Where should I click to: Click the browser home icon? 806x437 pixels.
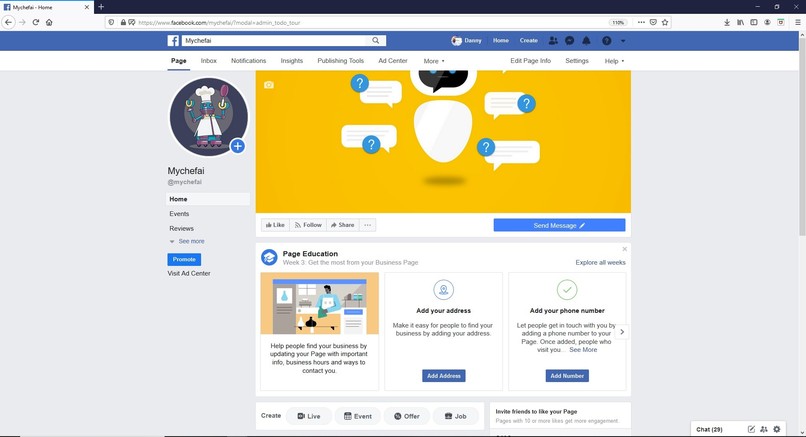(49, 22)
